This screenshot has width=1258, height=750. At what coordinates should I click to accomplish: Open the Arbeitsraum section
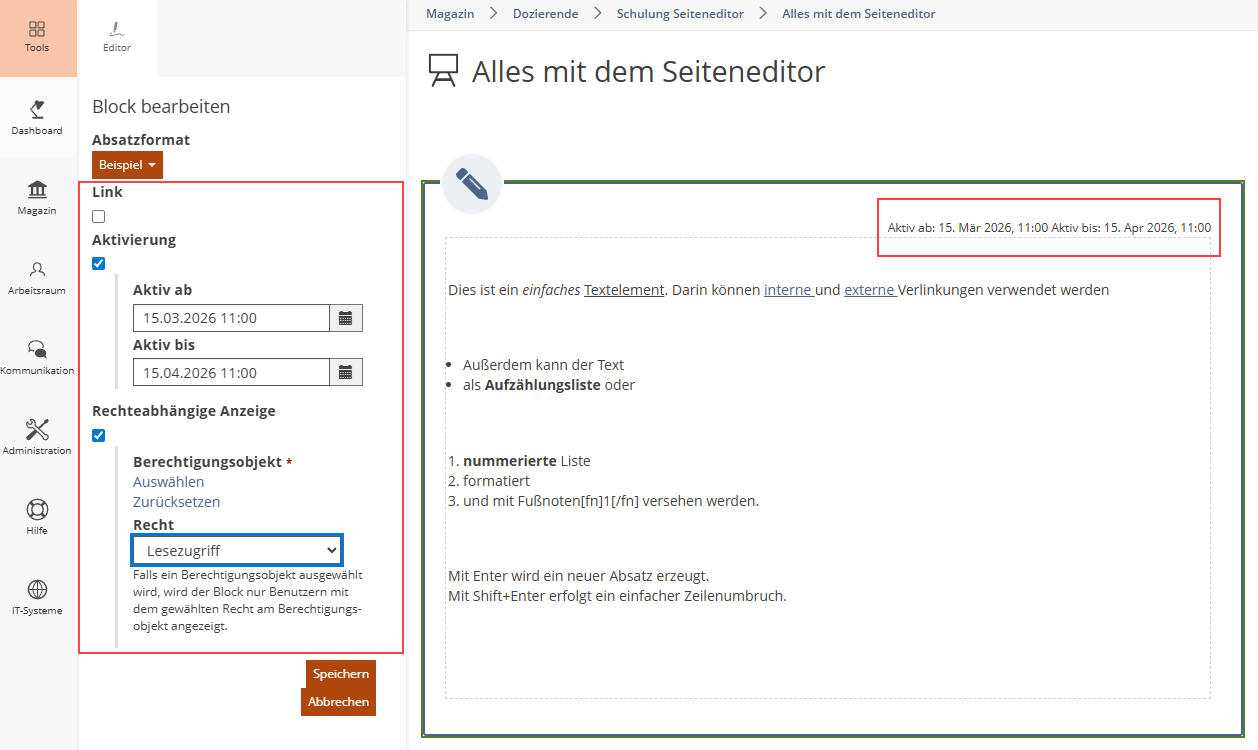(37, 277)
